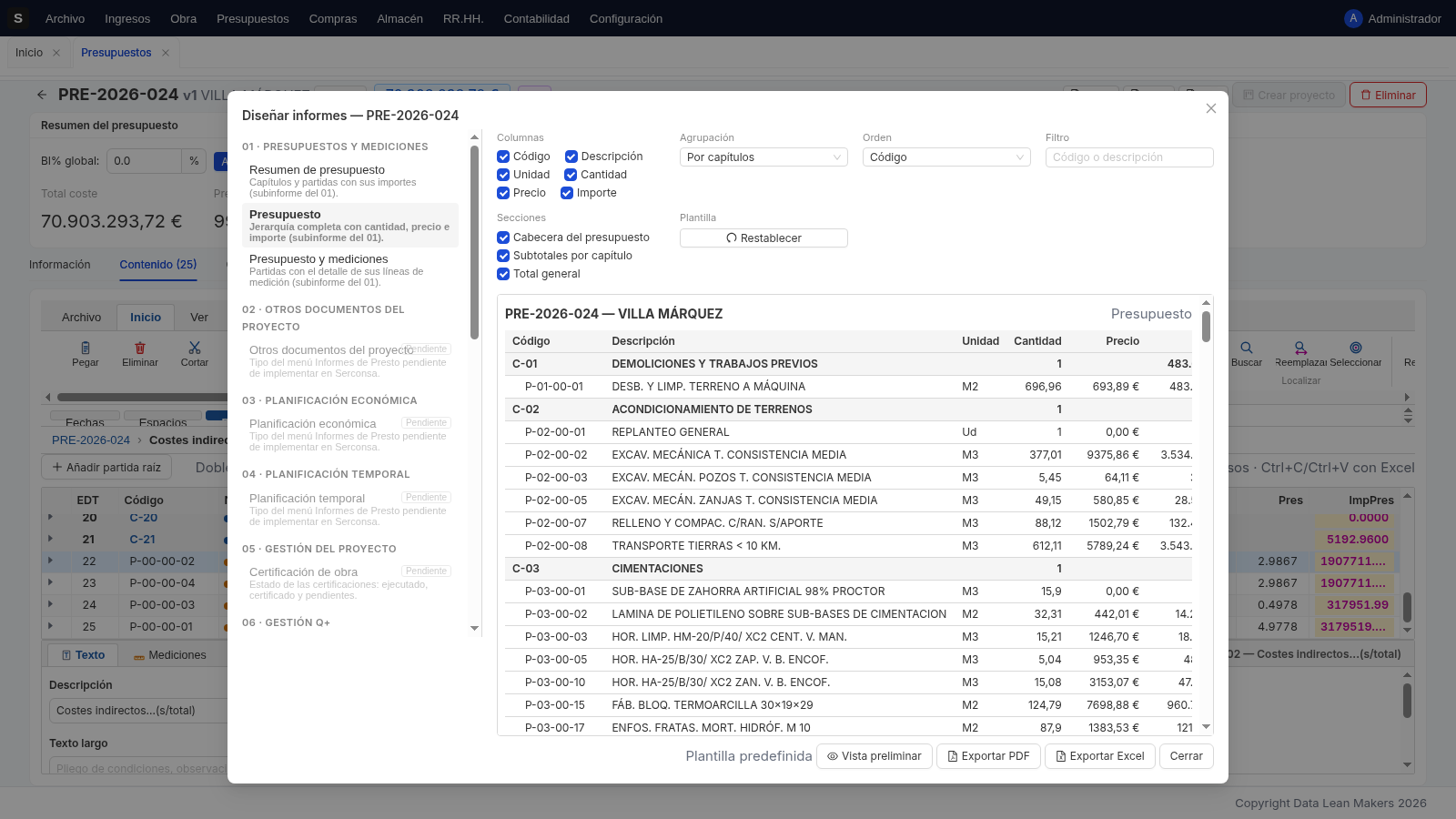This screenshot has width=1456, height=819.
Task: Click the Seleccionar target icon
Action: click(1356, 348)
